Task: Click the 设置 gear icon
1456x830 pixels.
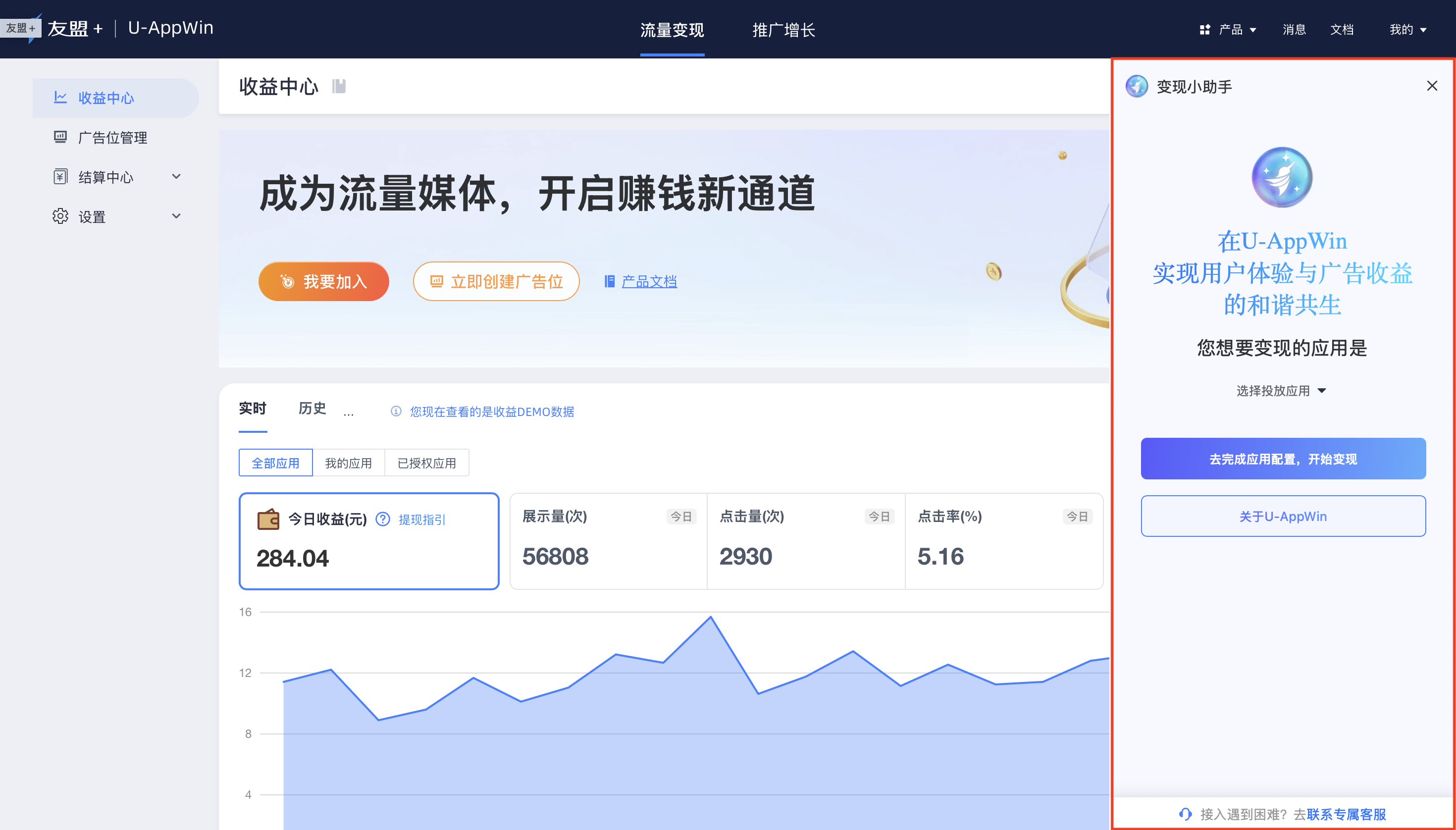Action: pos(60,216)
